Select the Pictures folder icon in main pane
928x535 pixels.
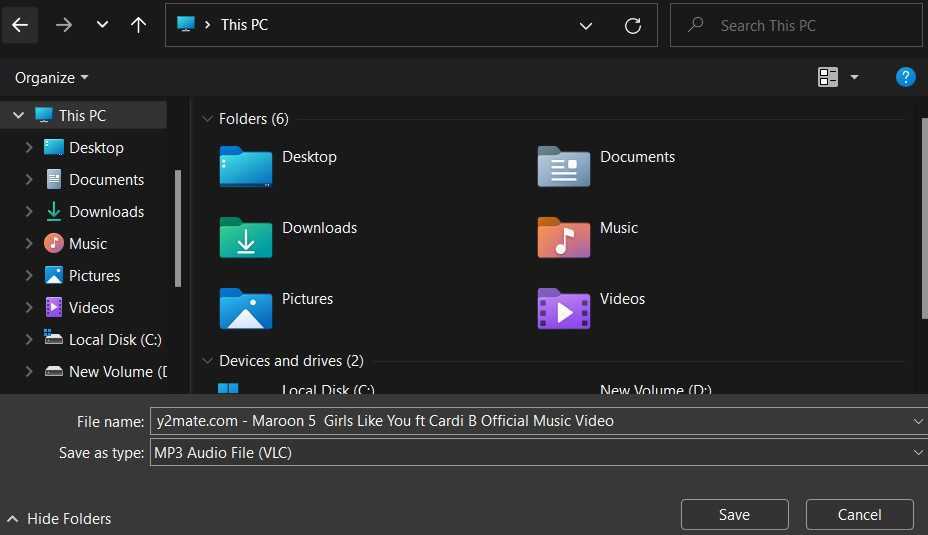coord(246,308)
